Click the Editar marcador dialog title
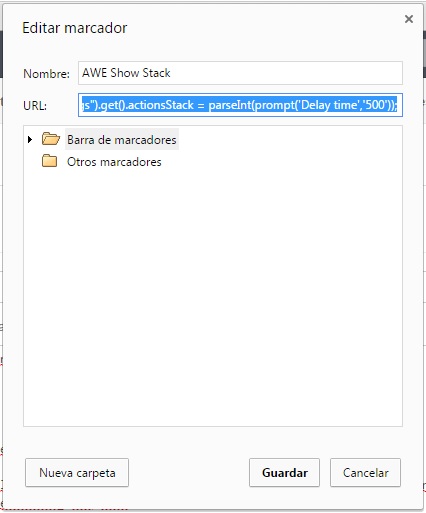 click(x=75, y=28)
